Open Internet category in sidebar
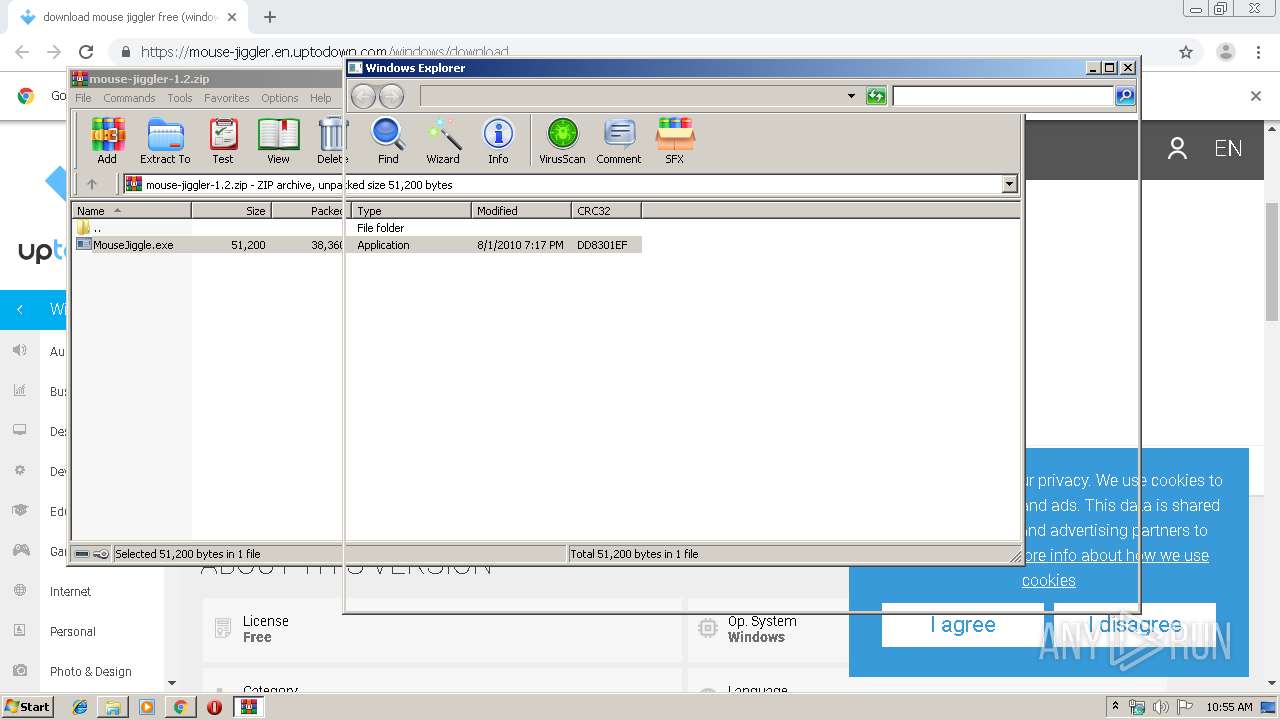The width and height of the screenshot is (1280, 720). 70,592
